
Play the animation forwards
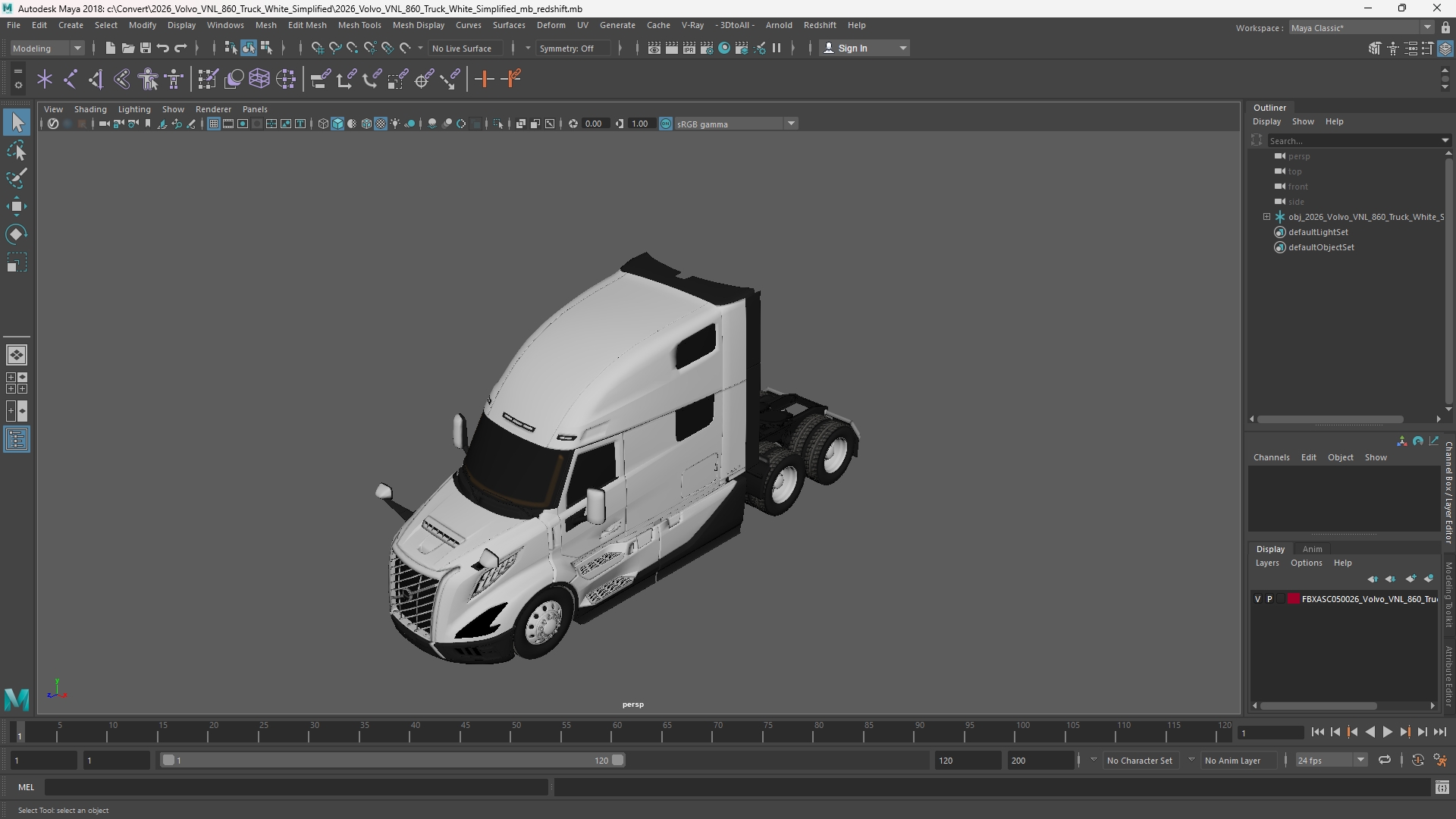1387,732
